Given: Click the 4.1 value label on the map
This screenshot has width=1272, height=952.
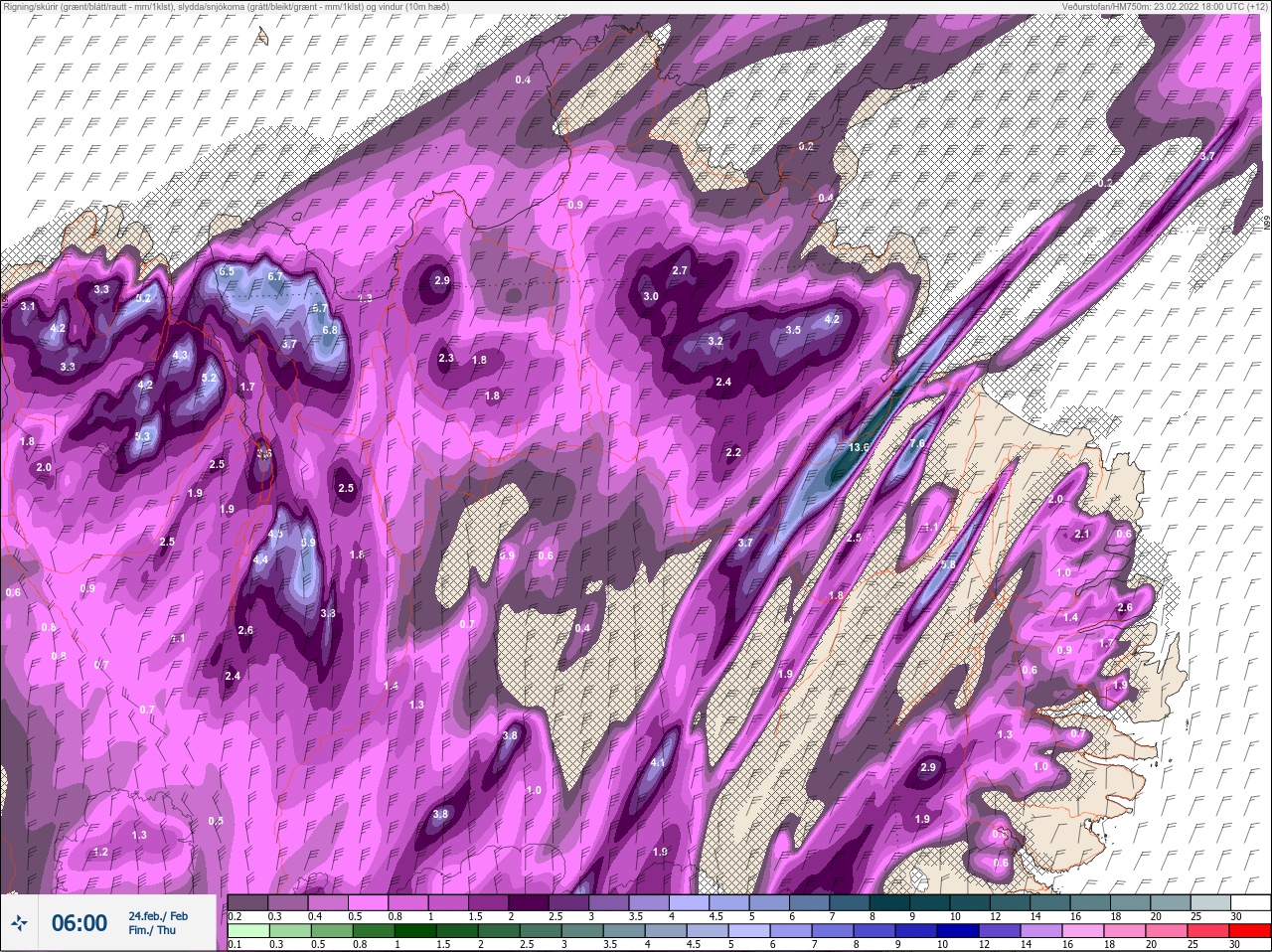Looking at the screenshot, I should coord(658,762).
